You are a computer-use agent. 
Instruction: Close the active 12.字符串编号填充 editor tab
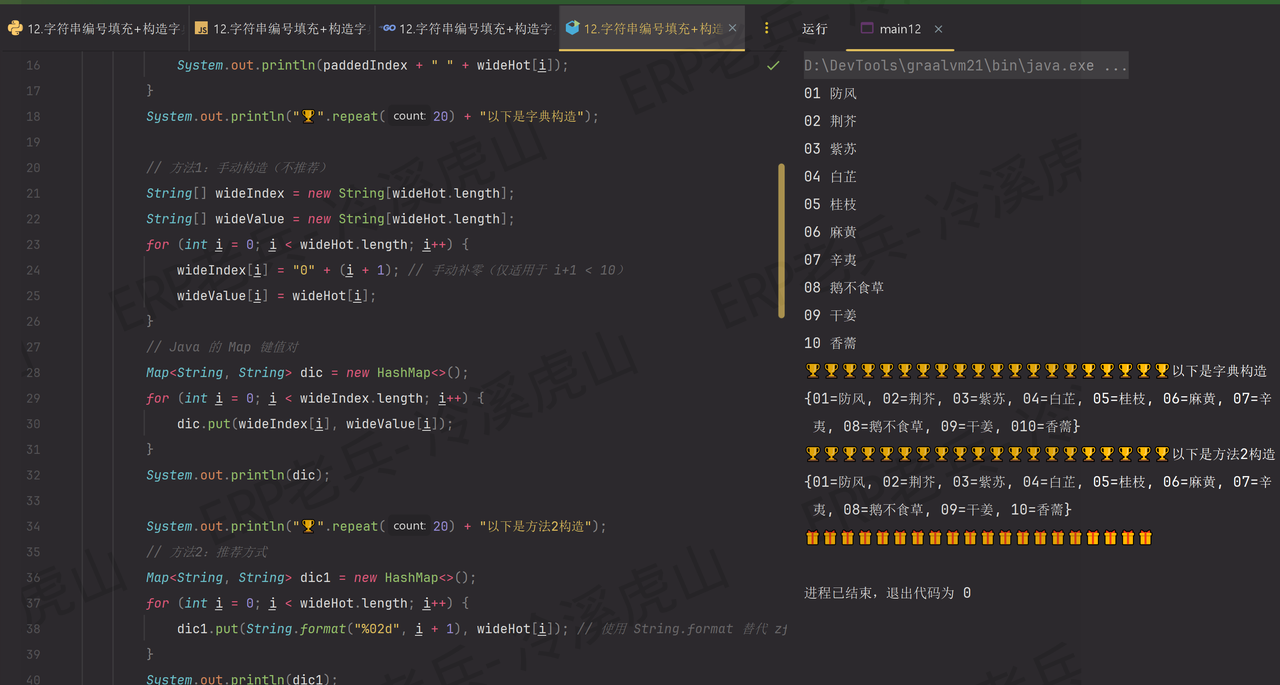(732, 29)
